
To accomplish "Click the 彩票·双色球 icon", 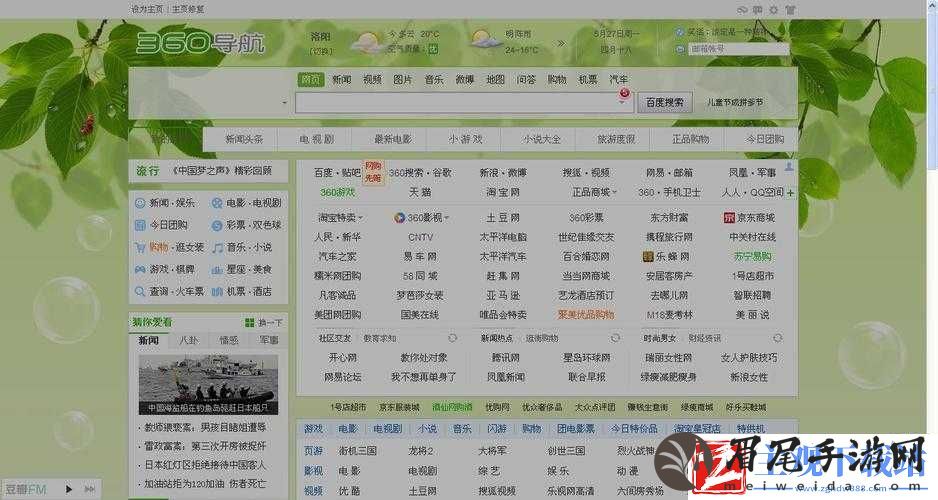I will point(217,225).
